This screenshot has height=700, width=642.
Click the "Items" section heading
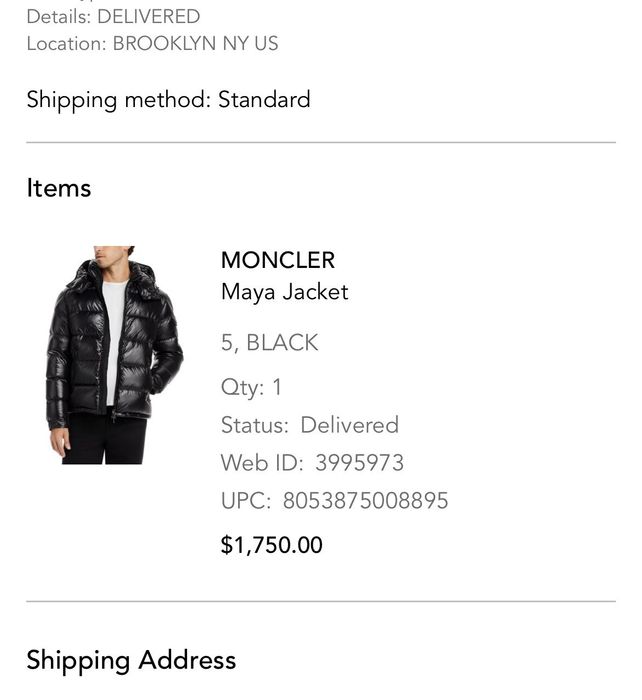[x=59, y=188]
